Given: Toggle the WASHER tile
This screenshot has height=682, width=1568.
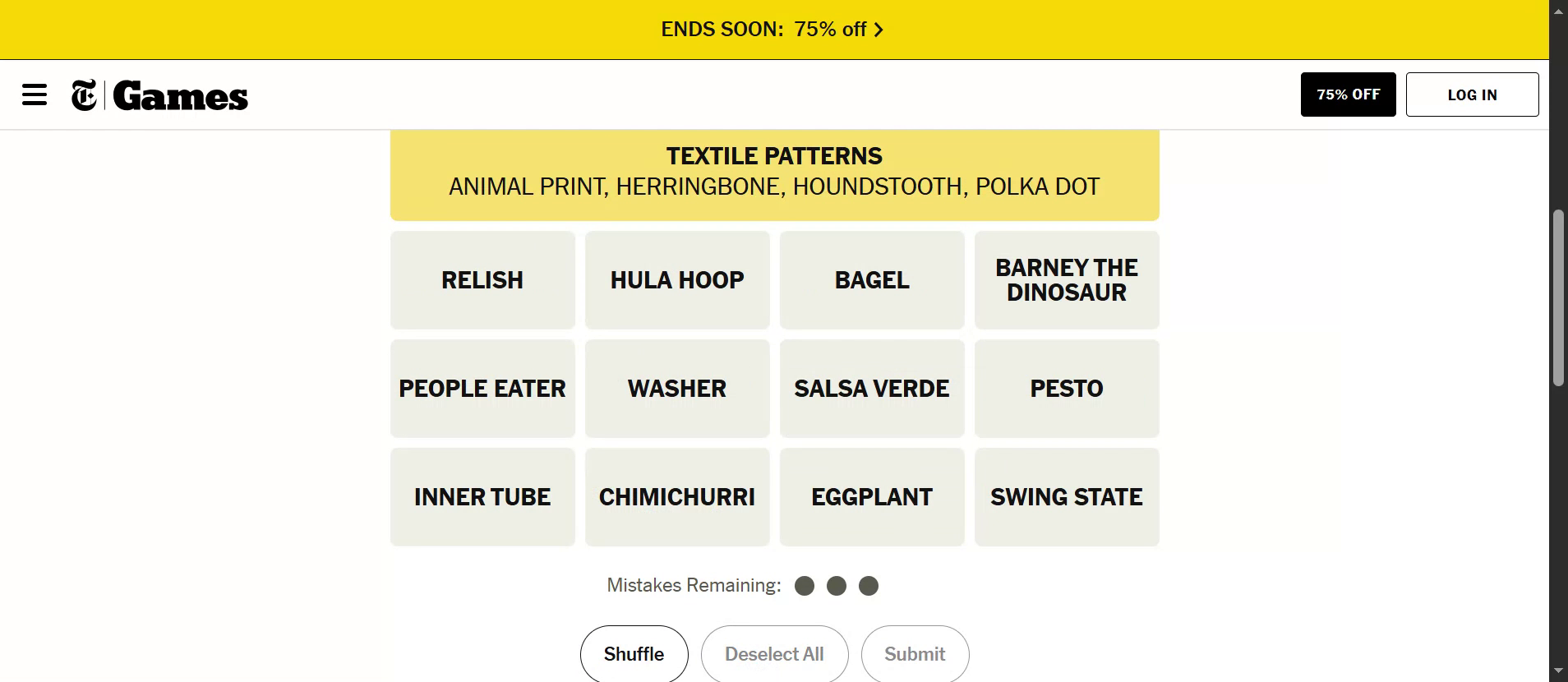Looking at the screenshot, I should pos(677,389).
